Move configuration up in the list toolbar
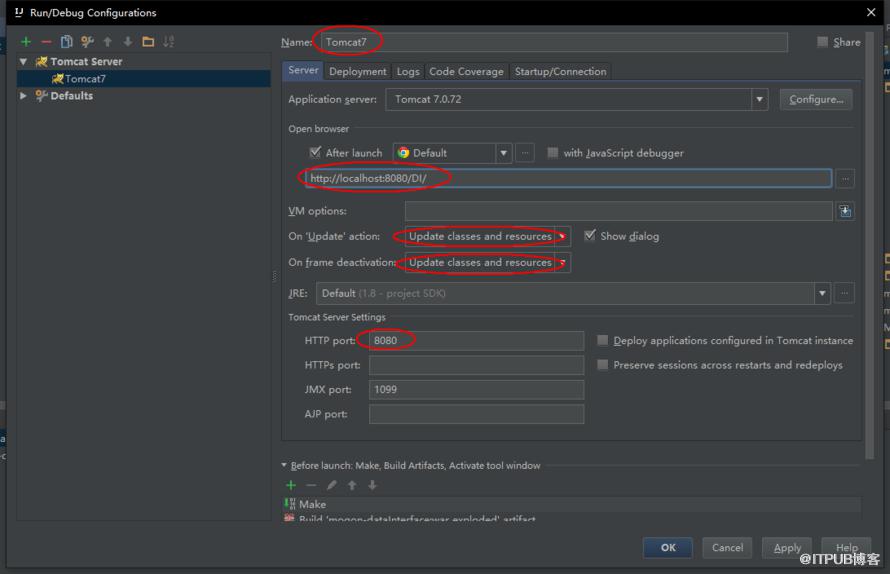890x574 pixels. point(107,41)
